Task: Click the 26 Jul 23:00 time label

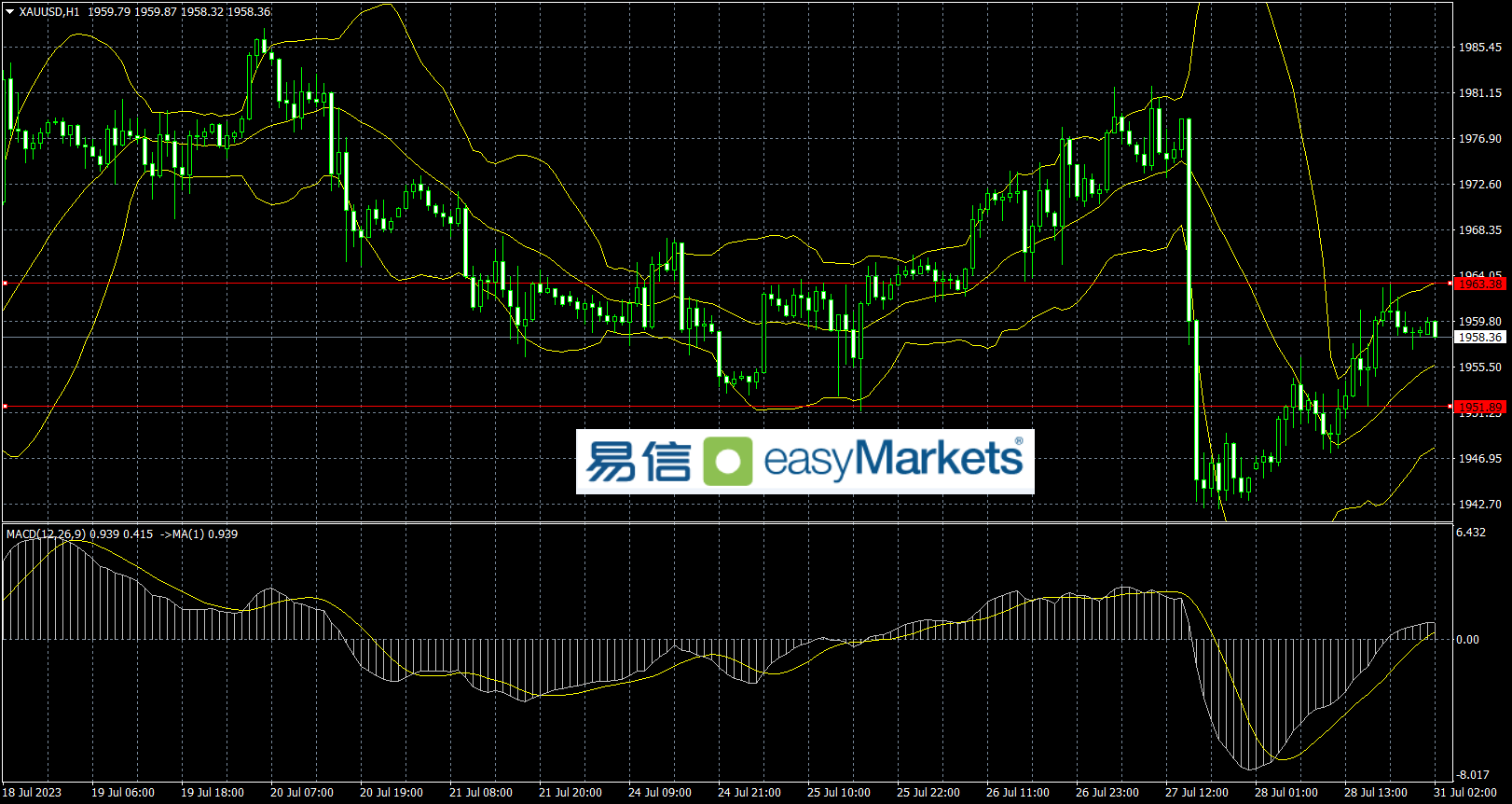Action: coord(1107,793)
